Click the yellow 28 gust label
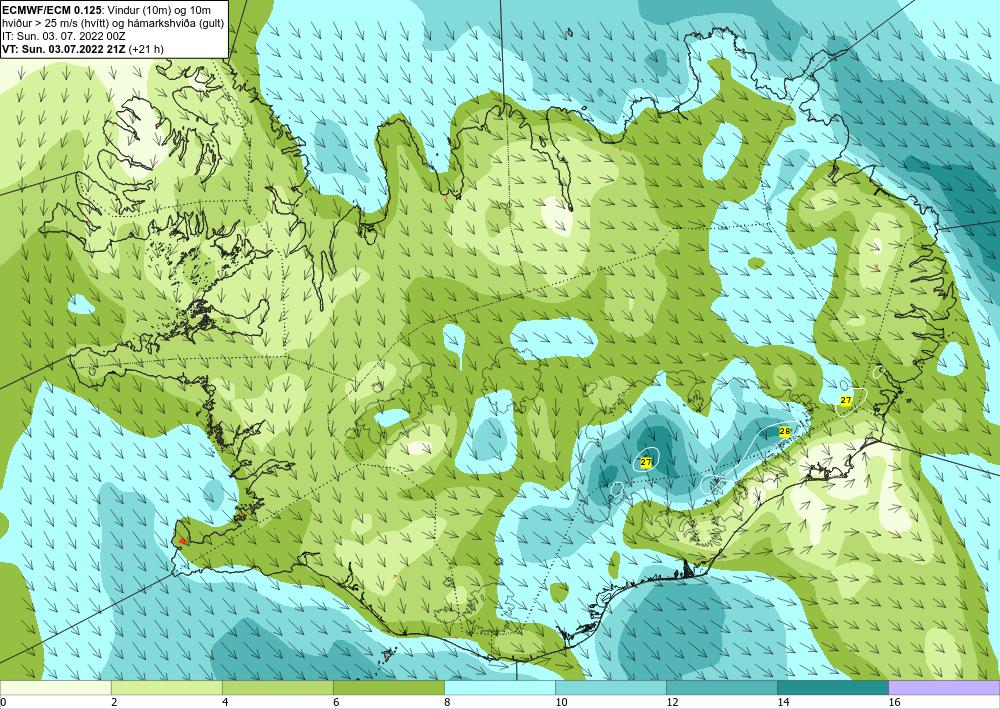1000x709 pixels. (785, 431)
